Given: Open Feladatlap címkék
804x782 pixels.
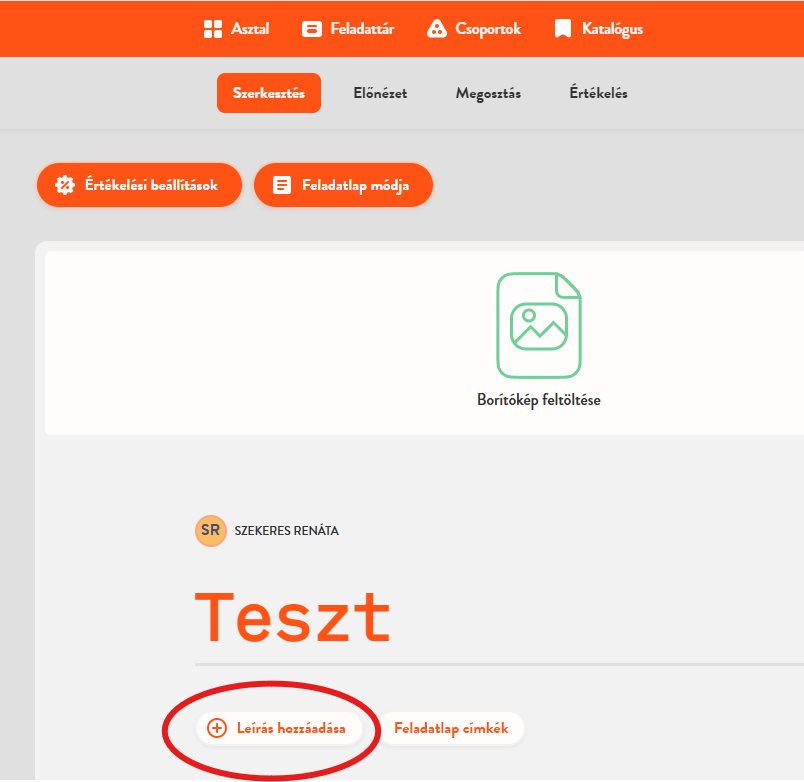Looking at the screenshot, I should [x=451, y=728].
